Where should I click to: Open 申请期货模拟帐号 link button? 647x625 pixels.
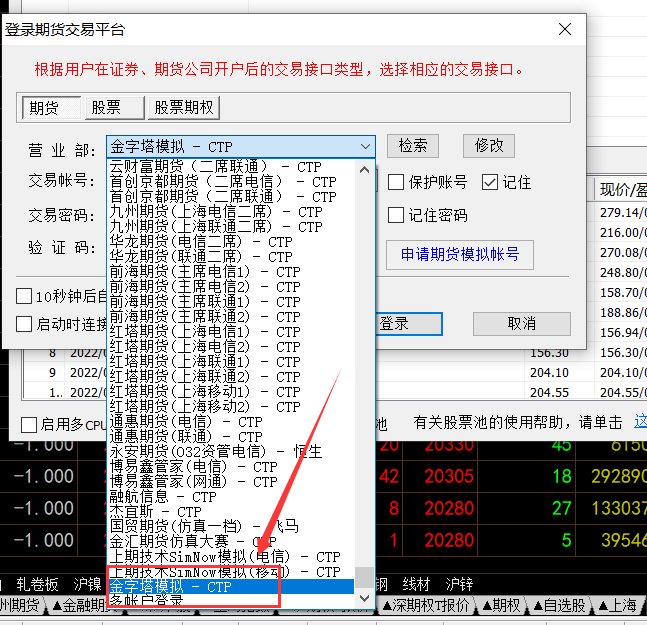(x=460, y=255)
